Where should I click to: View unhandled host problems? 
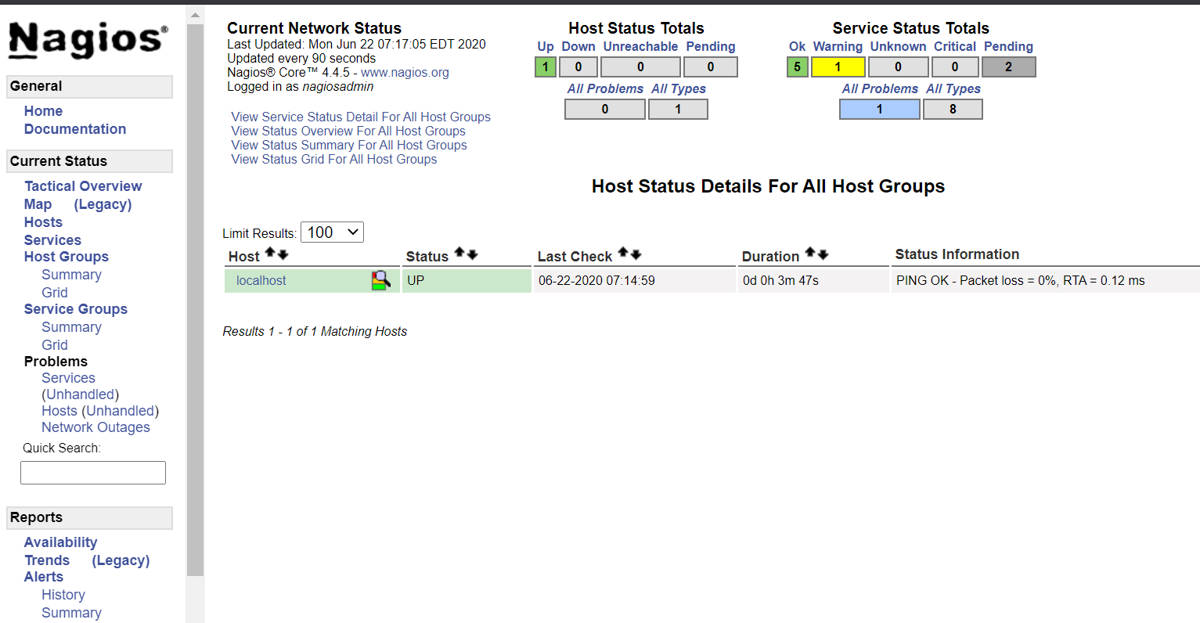99,410
